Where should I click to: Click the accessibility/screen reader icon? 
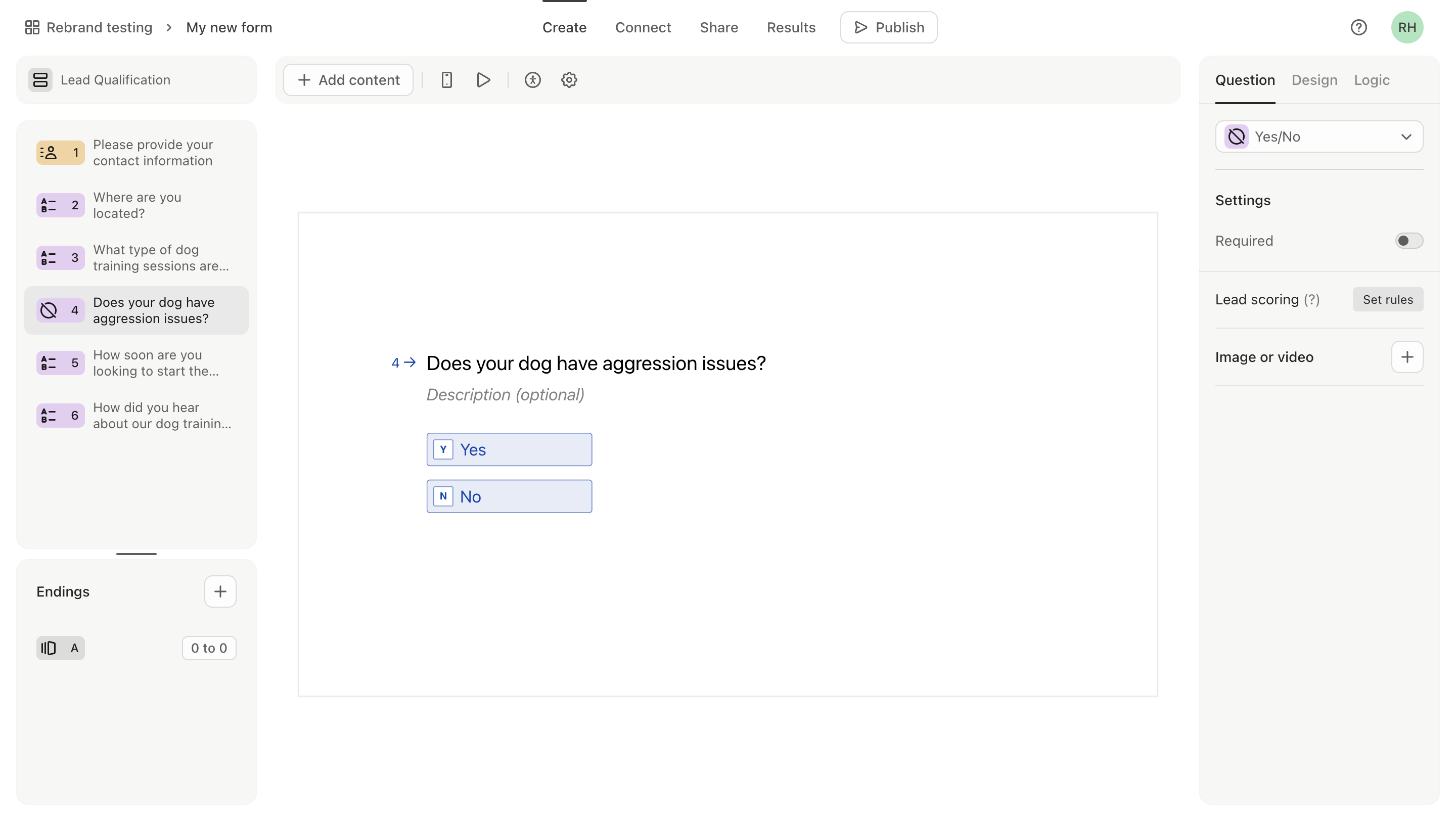pos(532,80)
